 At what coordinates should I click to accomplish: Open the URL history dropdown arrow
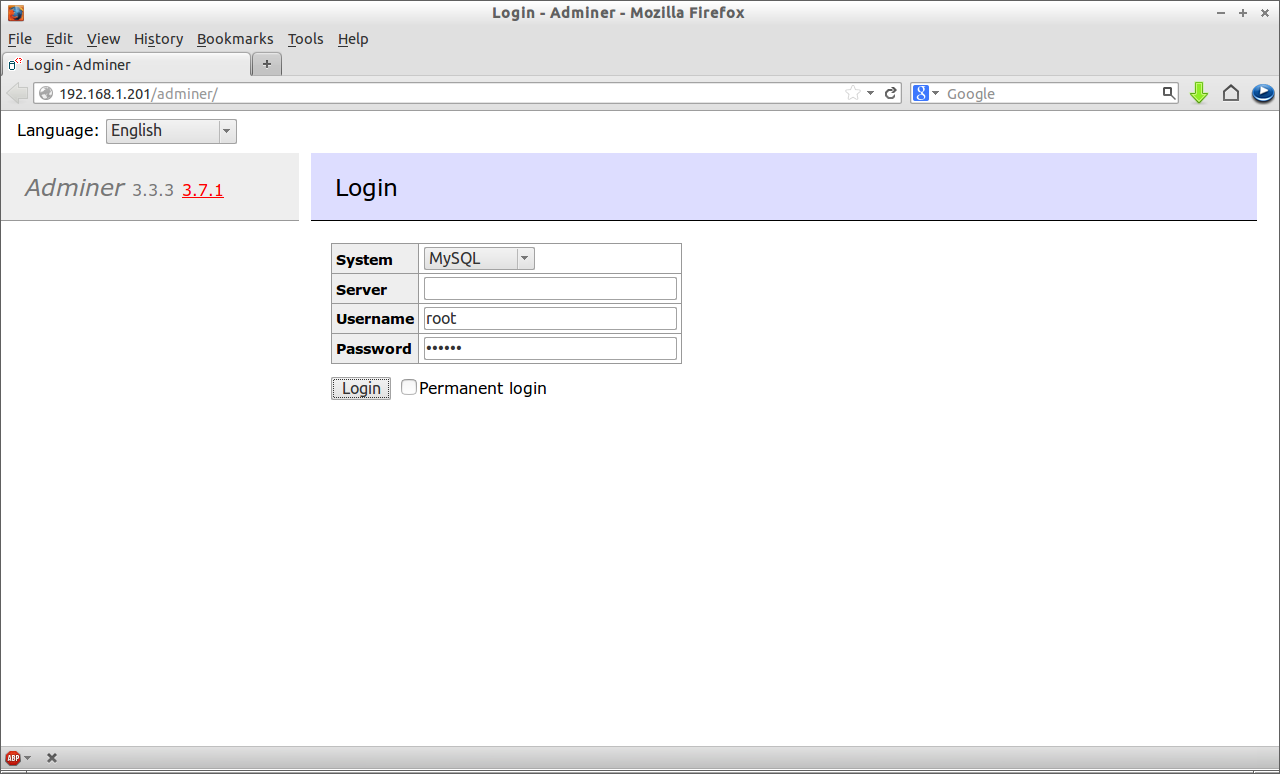pyautogui.click(x=870, y=93)
